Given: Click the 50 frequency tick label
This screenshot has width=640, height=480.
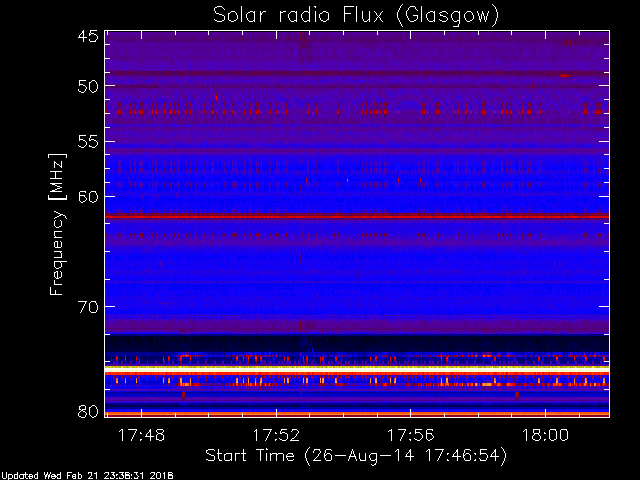Looking at the screenshot, I should (88, 87).
